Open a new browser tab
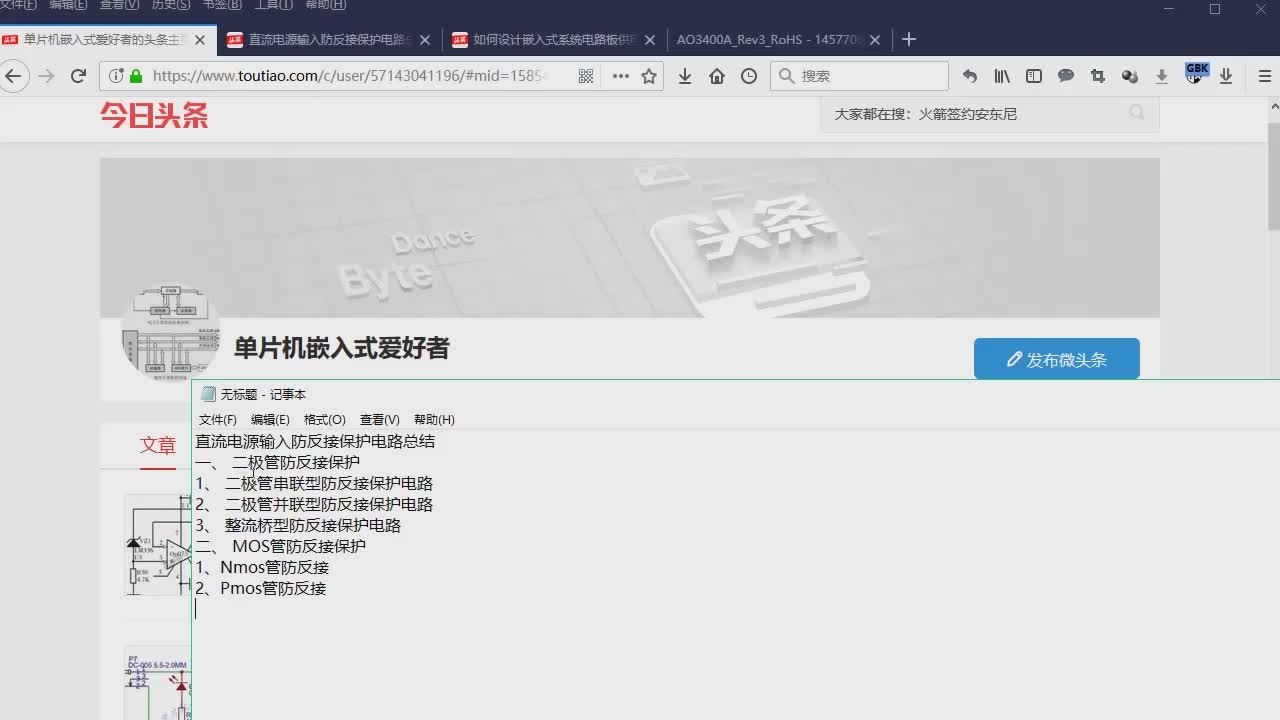Viewport: 1280px width, 720px height. point(908,40)
